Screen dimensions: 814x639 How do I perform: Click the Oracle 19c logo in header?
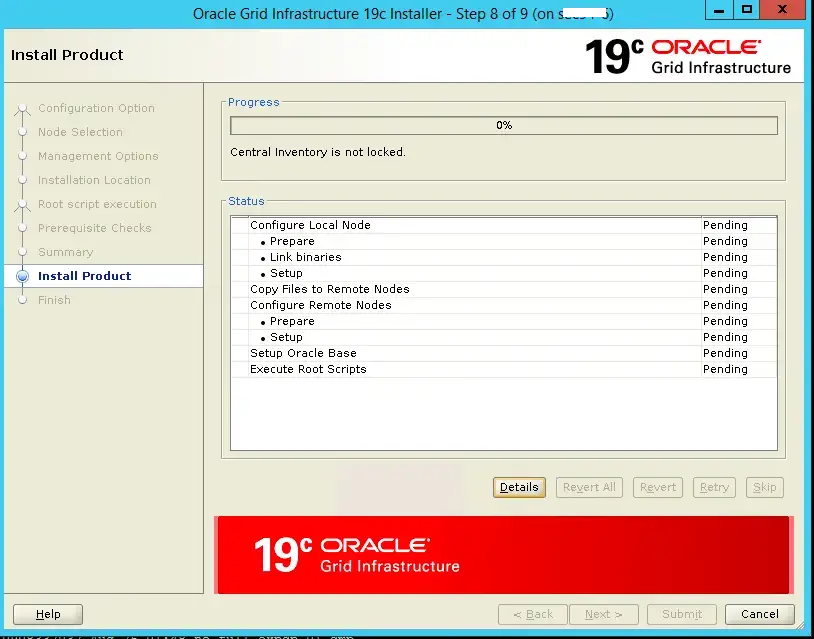[x=688, y=56]
